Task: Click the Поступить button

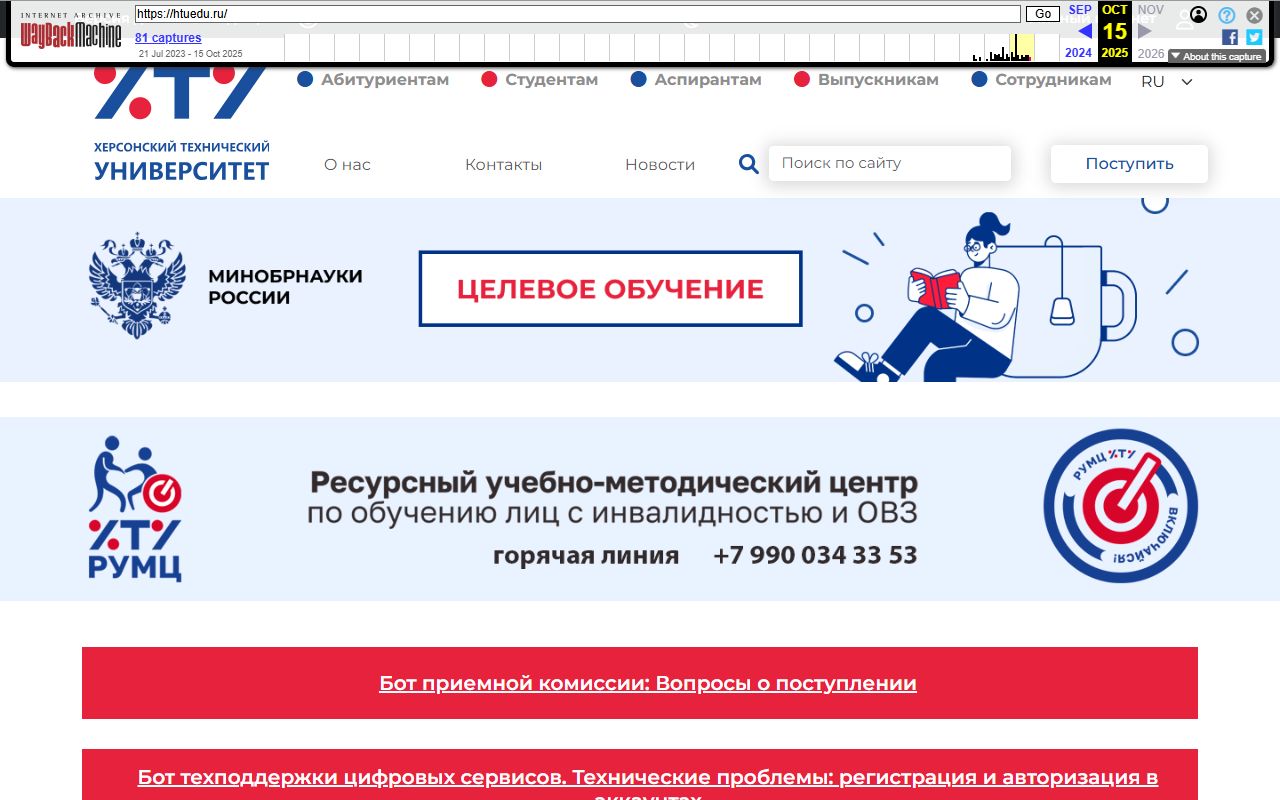Action: [1129, 164]
